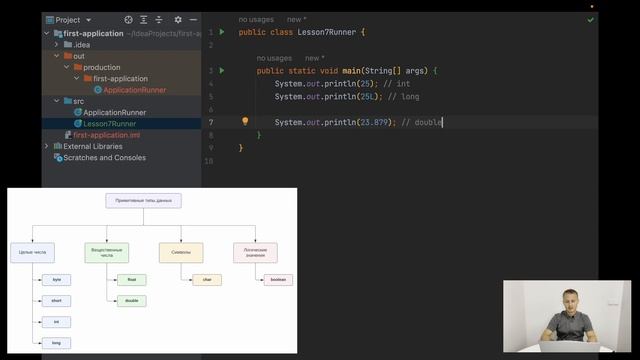Image resolution: width=640 pixels, height=360 pixels.
Task: Run class Lesson7Runner from gutter arrow on line 1
Action: click(x=222, y=32)
